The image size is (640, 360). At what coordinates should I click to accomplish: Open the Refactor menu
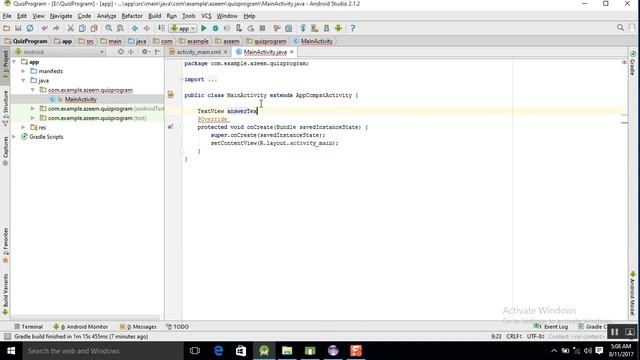coord(132,16)
